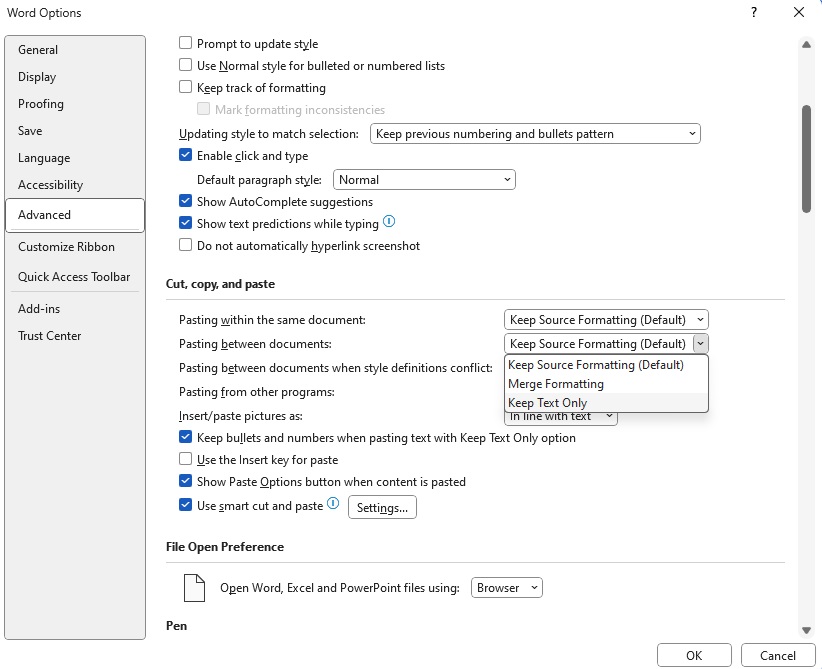822x669 pixels.
Task: Open smart cut and paste Settings
Action: click(x=382, y=508)
